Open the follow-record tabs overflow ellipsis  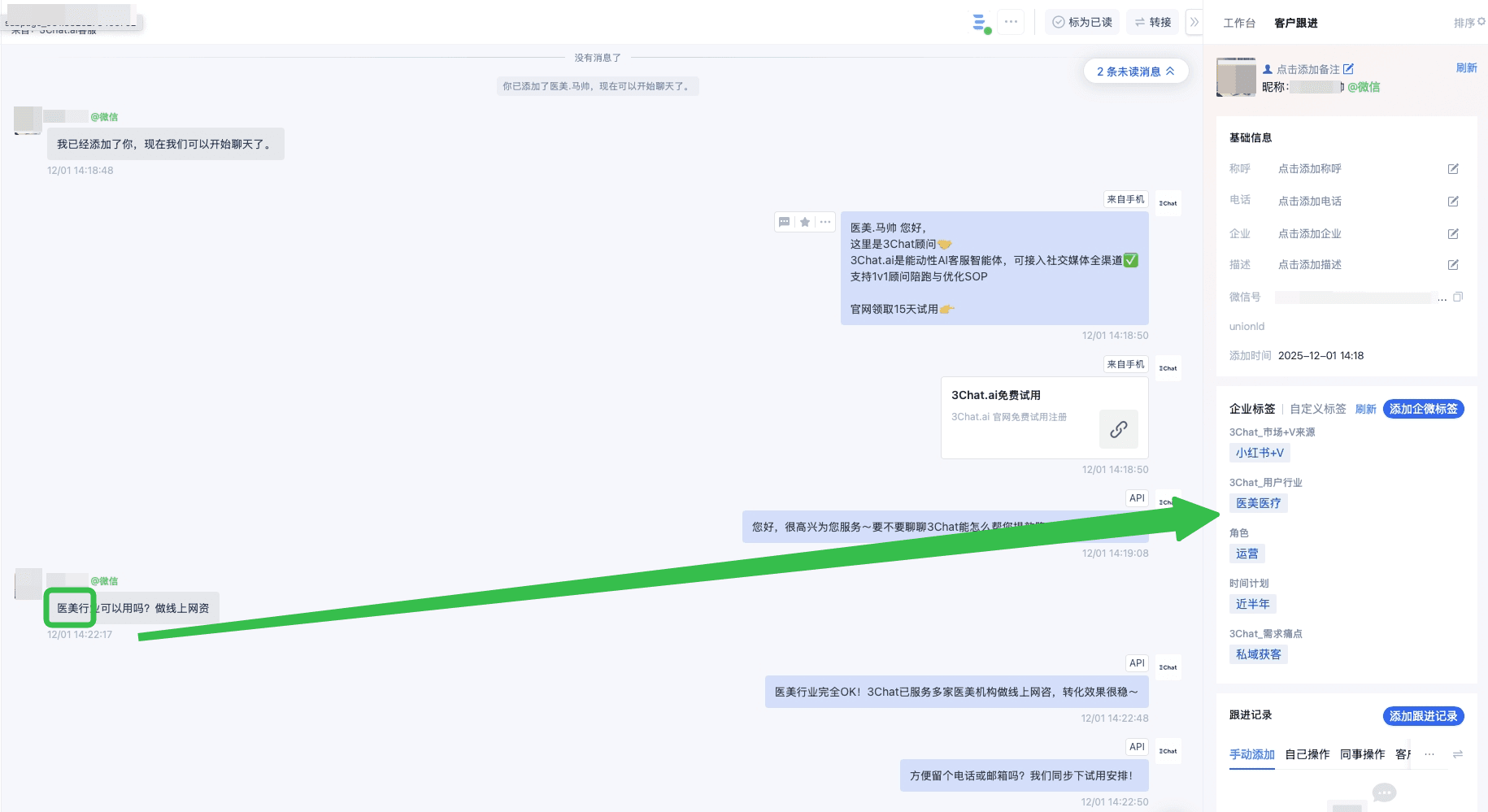tap(1429, 754)
